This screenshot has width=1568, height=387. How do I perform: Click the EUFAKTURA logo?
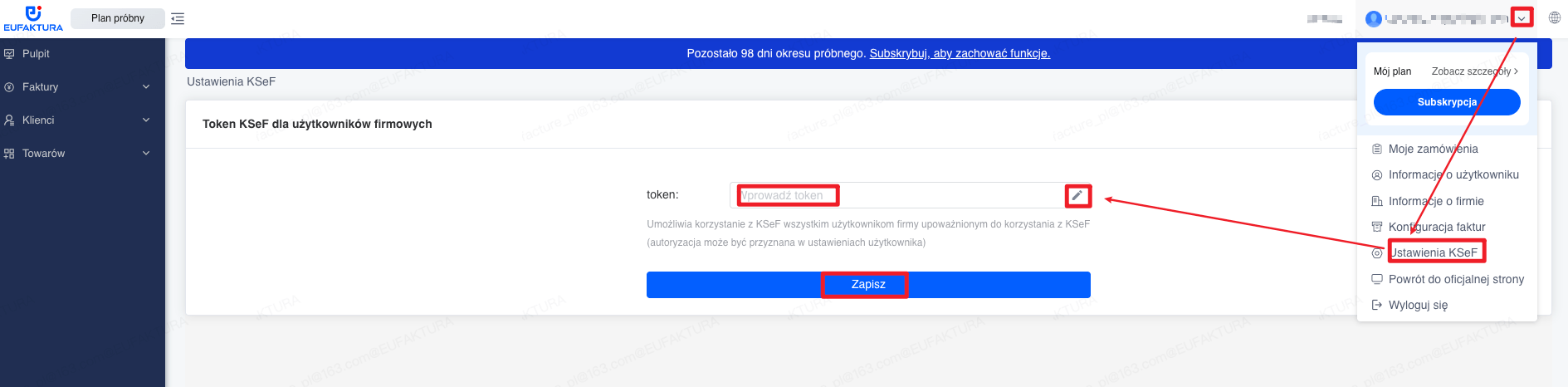coord(33,18)
